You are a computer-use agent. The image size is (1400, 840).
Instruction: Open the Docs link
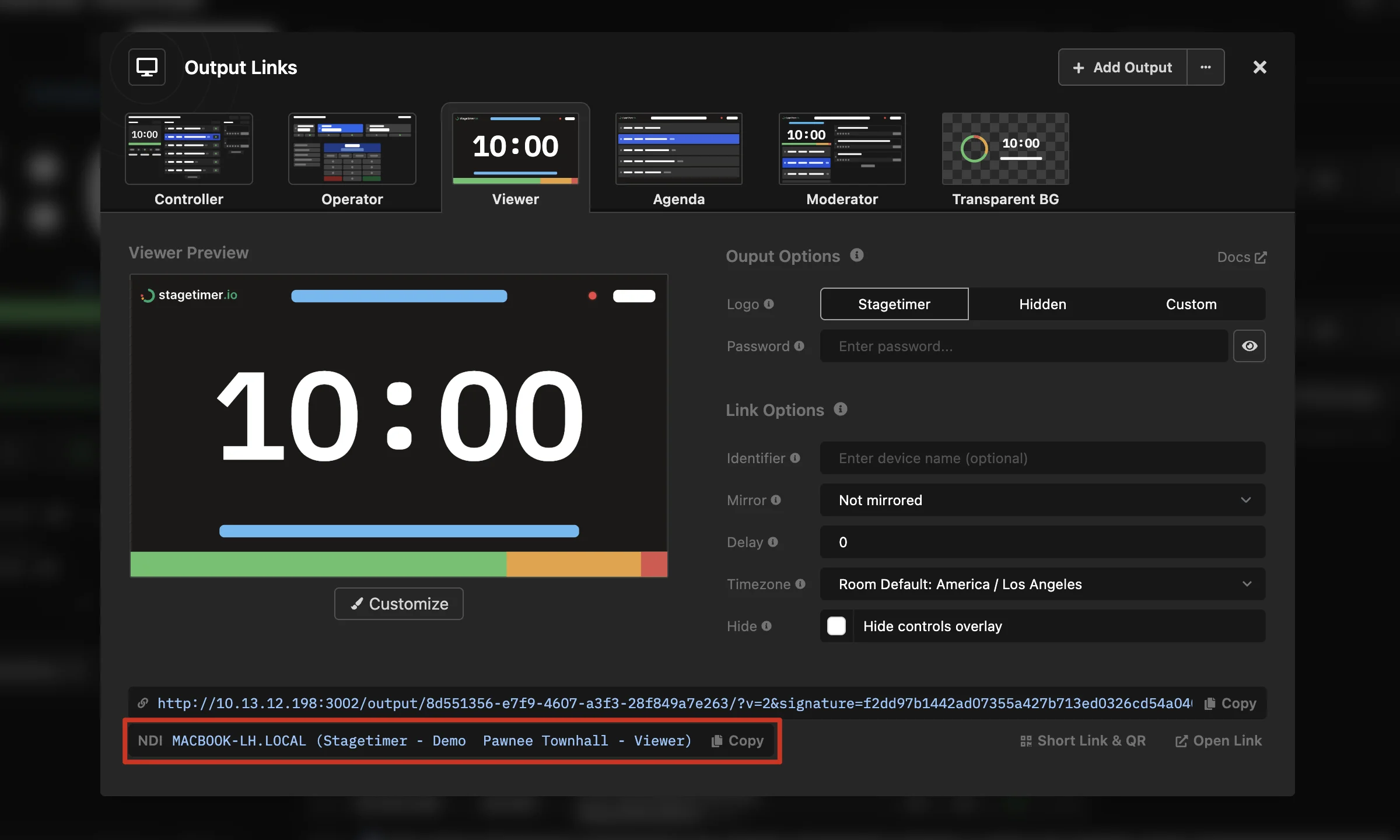click(x=1240, y=257)
